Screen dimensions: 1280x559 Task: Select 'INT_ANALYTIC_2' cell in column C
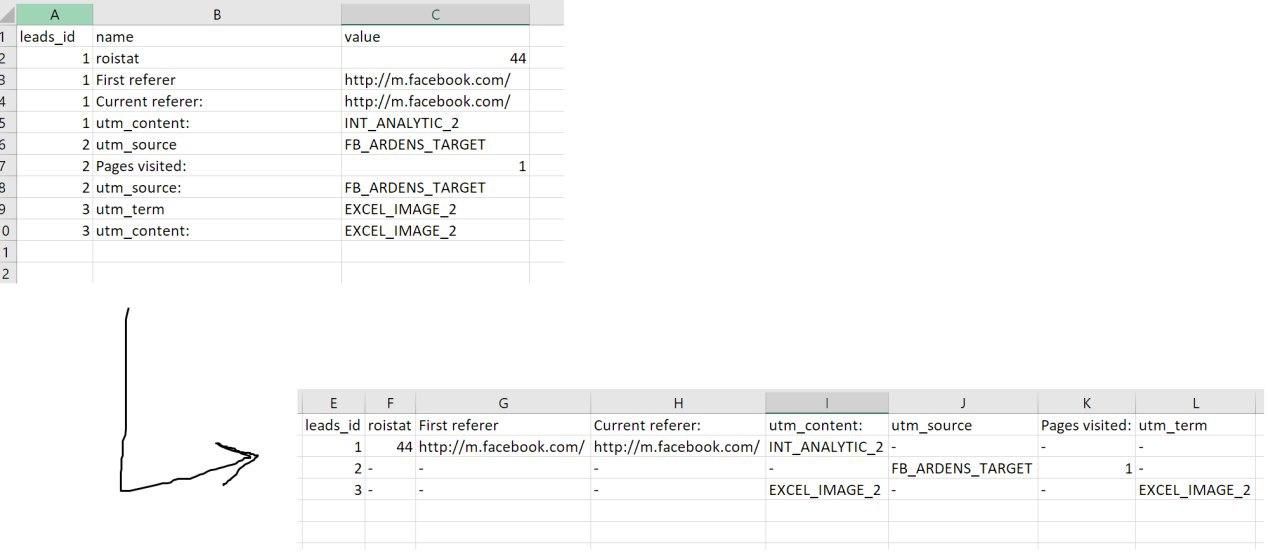[x=435, y=123]
